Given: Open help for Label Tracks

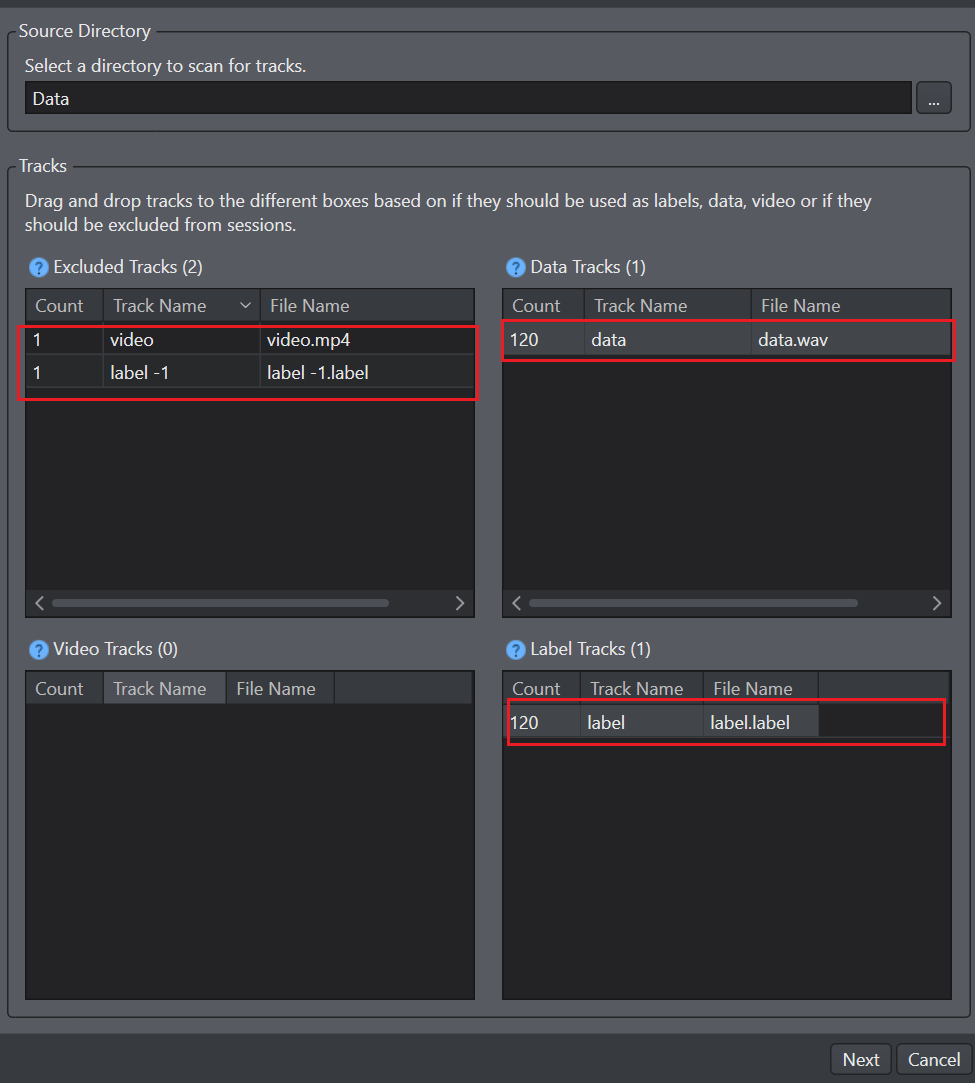Looking at the screenshot, I should [516, 650].
